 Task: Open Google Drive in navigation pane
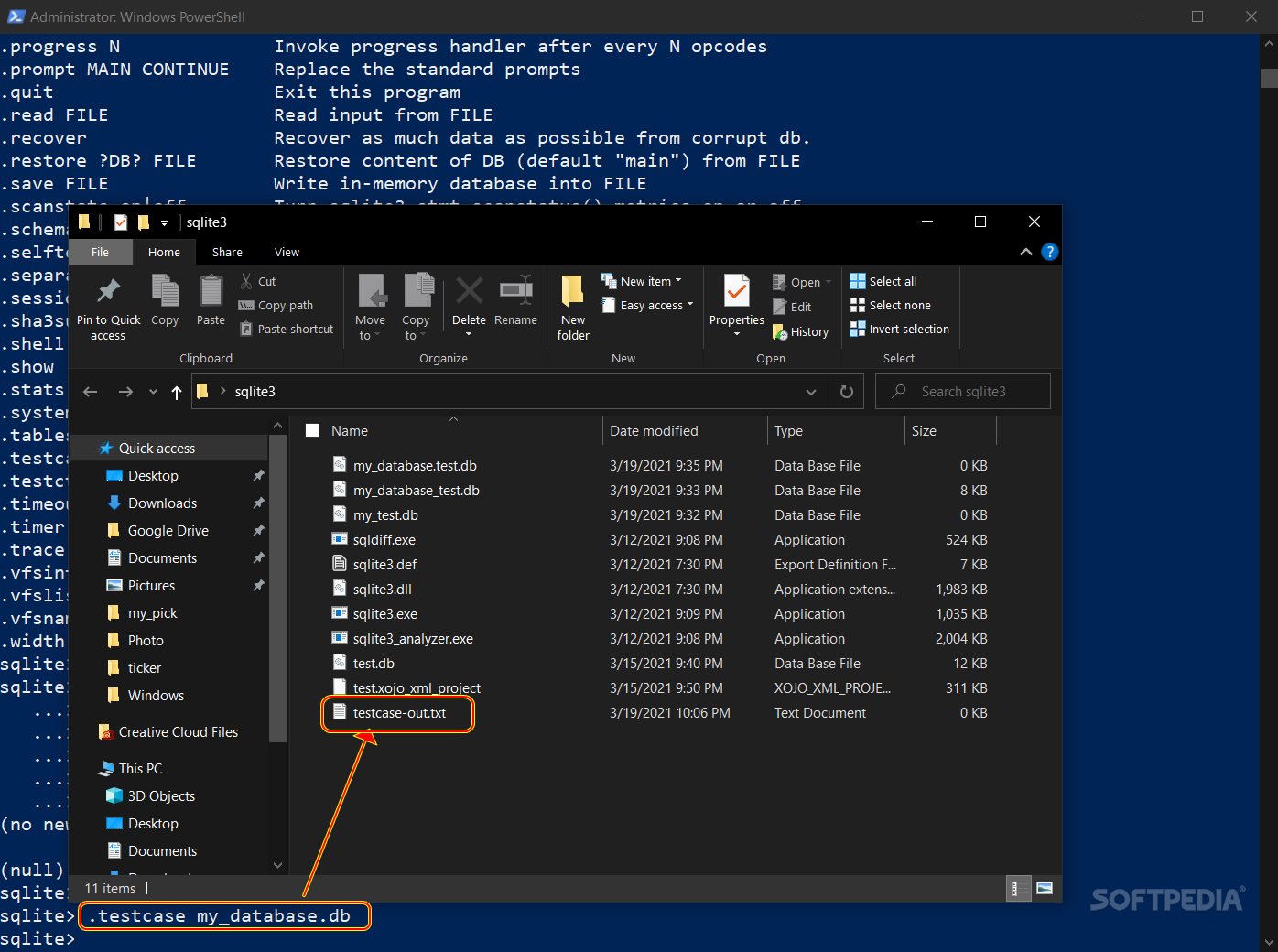coord(169,531)
